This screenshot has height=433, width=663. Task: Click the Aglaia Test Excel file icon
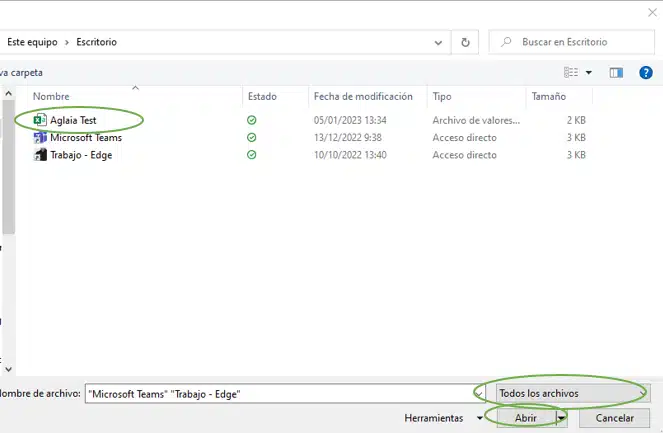(x=40, y=120)
